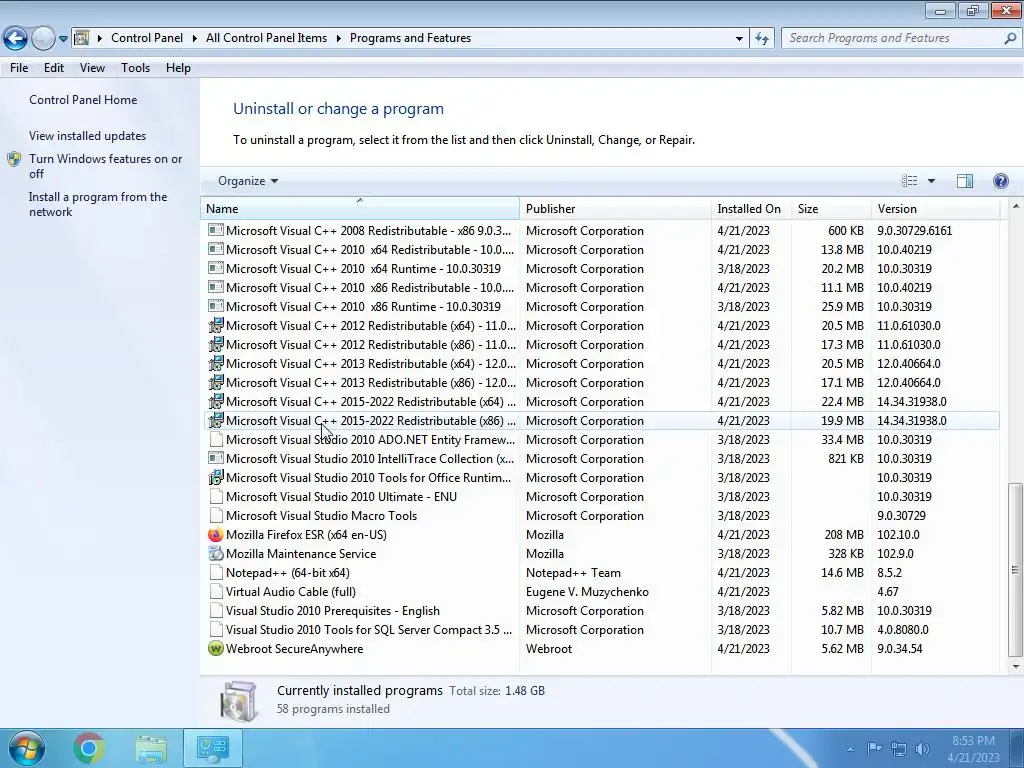Toggle the preview pane button
This screenshot has width=1024, height=768.
(965, 181)
